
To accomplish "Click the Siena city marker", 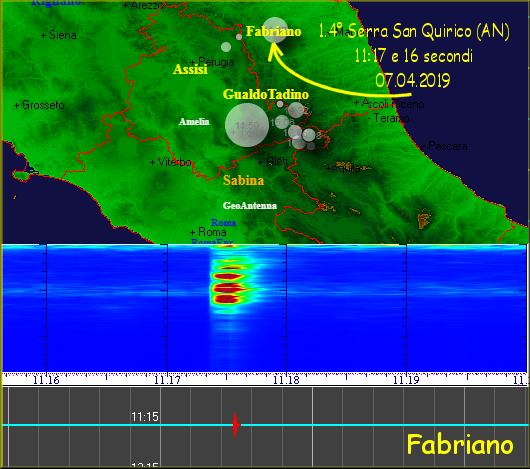I will click(59, 35).
